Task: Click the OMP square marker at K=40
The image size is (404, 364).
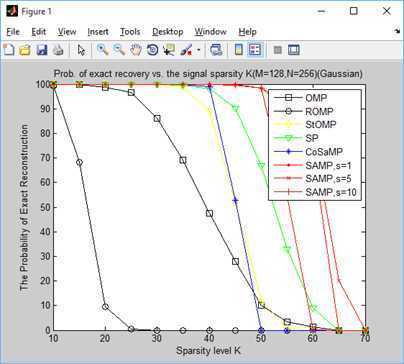Action: pos(209,213)
